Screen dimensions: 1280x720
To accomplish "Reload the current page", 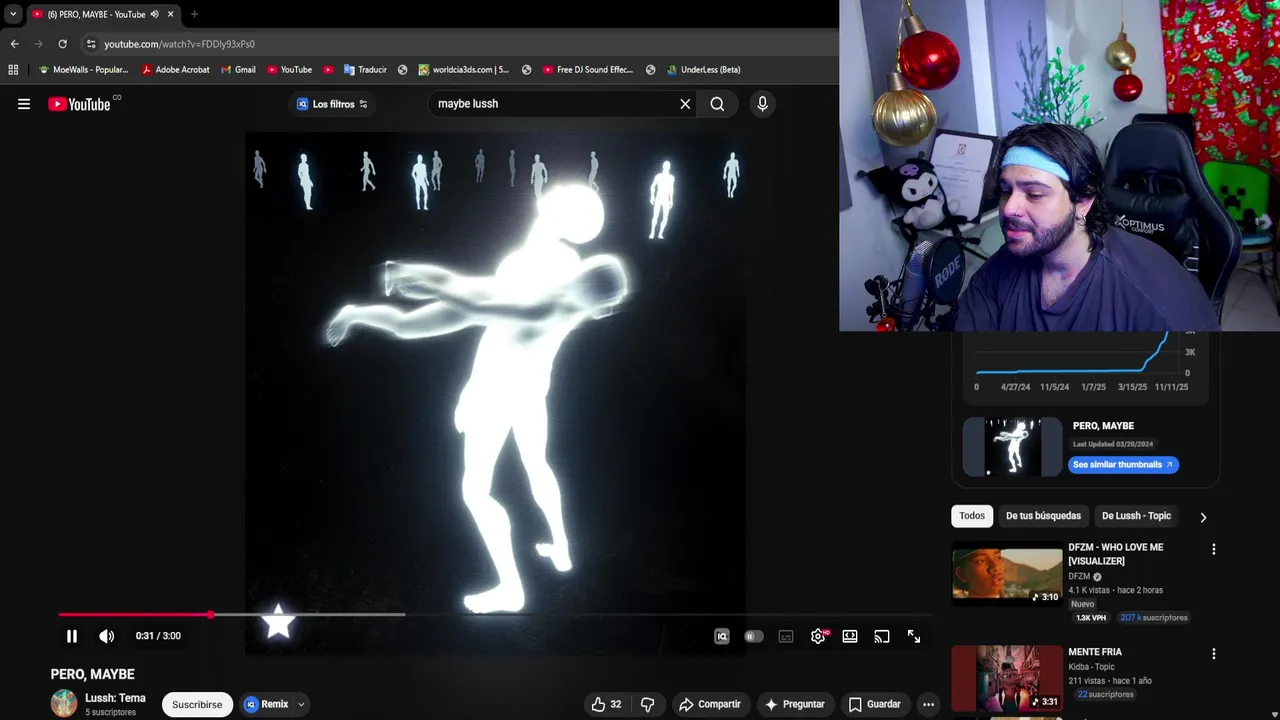I will tap(63, 44).
